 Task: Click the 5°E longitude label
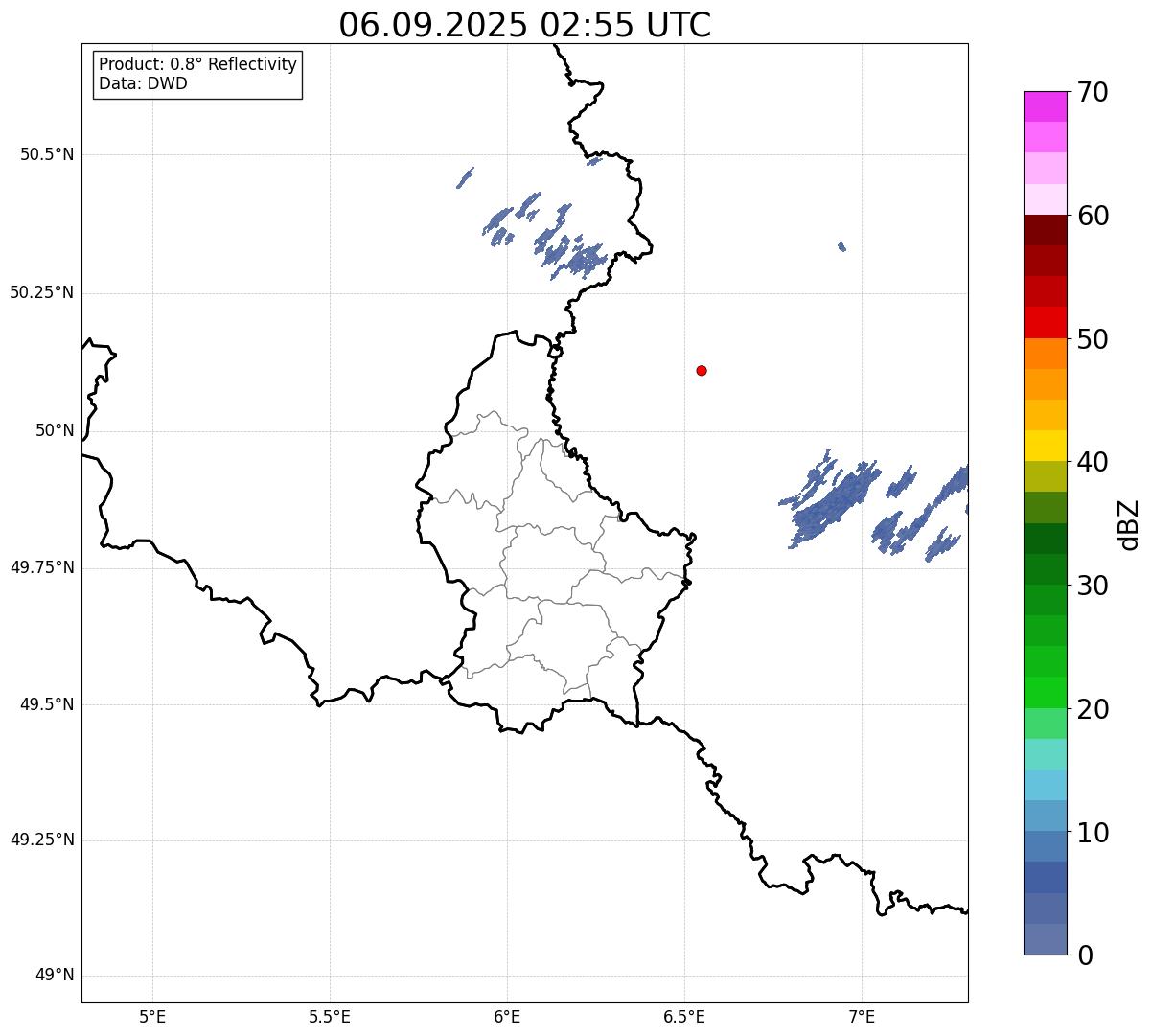152,1016
